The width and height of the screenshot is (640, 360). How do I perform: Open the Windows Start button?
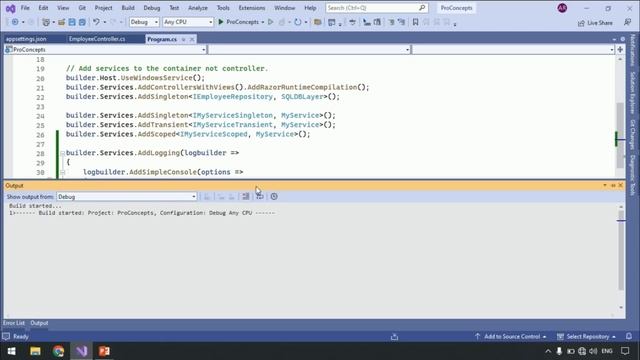tap(11, 351)
